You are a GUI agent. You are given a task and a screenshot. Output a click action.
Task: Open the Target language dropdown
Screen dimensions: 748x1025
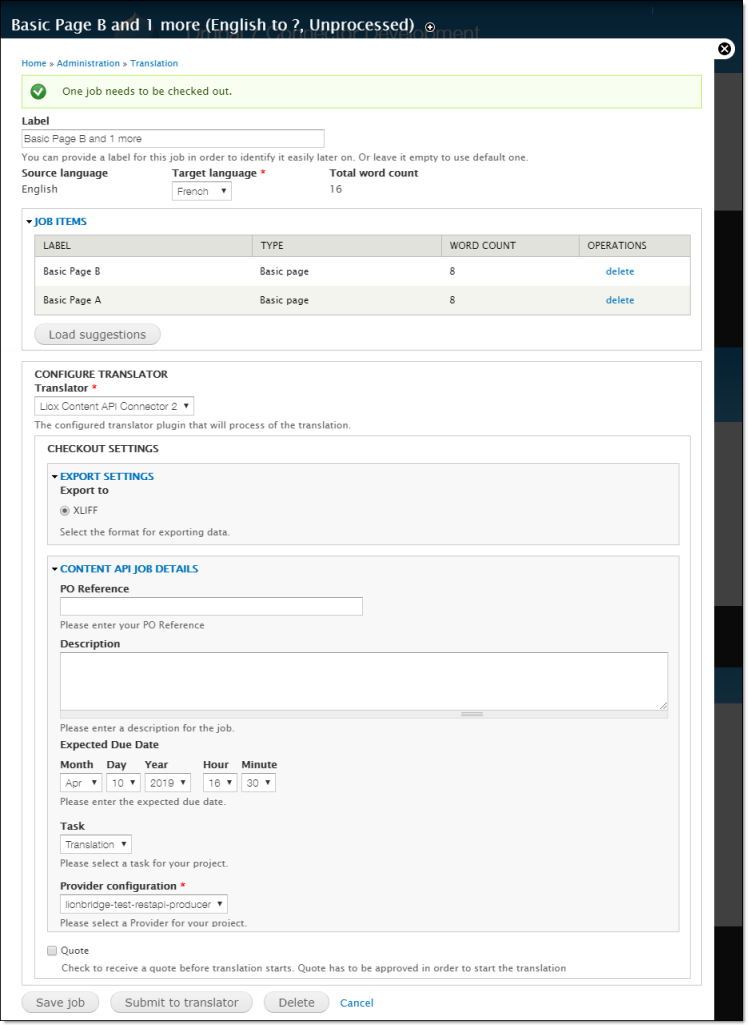201,191
